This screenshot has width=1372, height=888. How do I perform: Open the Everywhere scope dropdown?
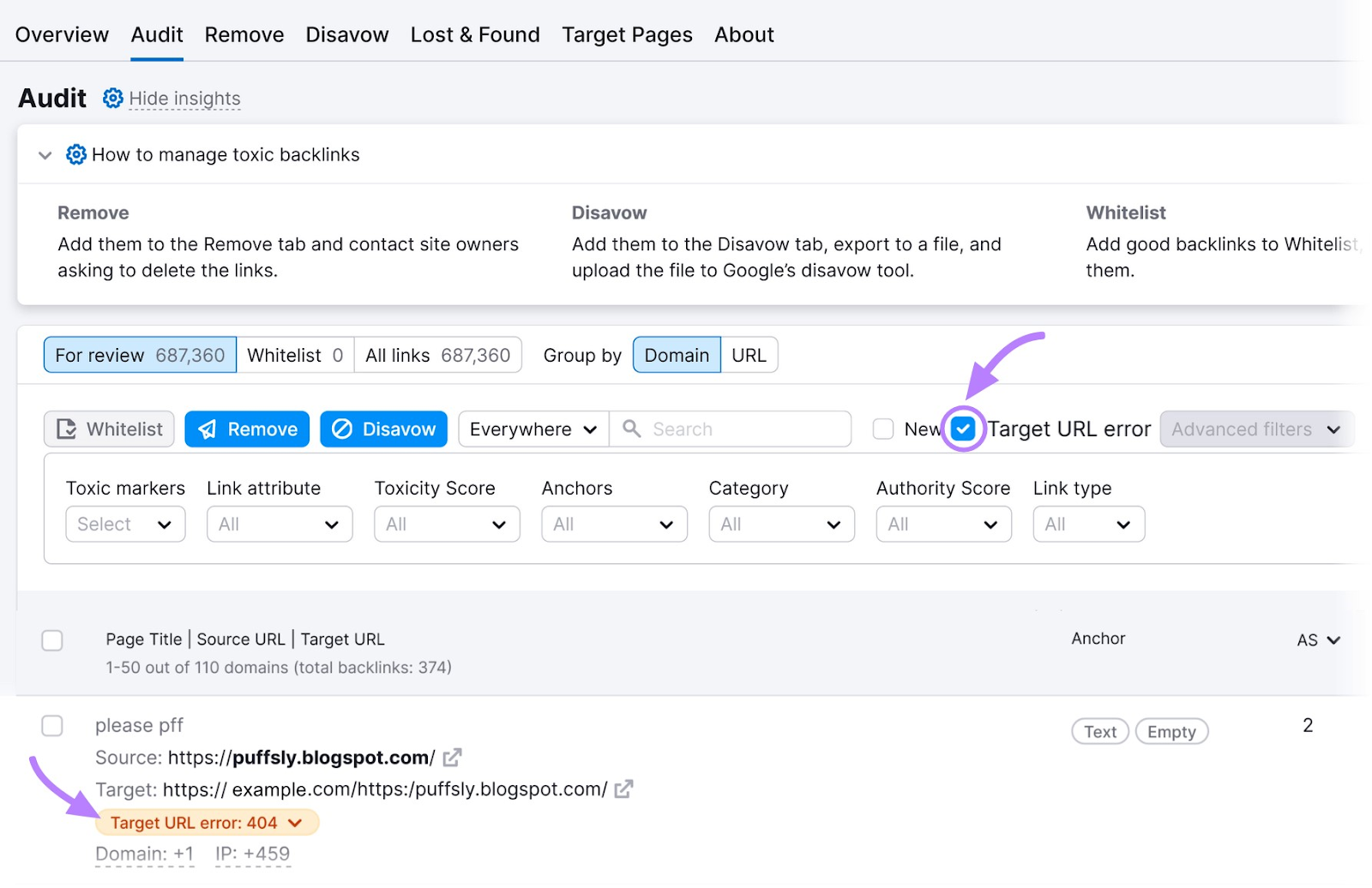point(532,429)
